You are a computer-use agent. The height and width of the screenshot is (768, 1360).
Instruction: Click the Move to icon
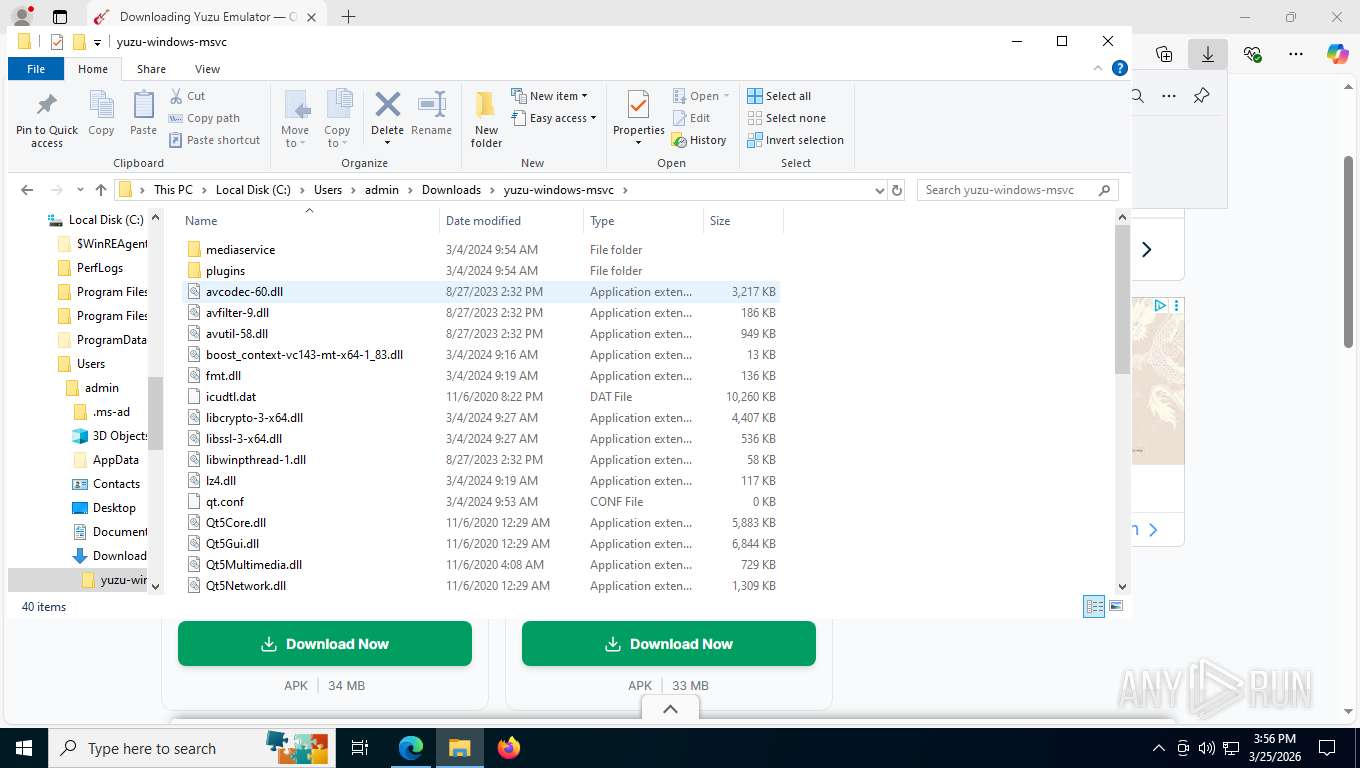(296, 106)
